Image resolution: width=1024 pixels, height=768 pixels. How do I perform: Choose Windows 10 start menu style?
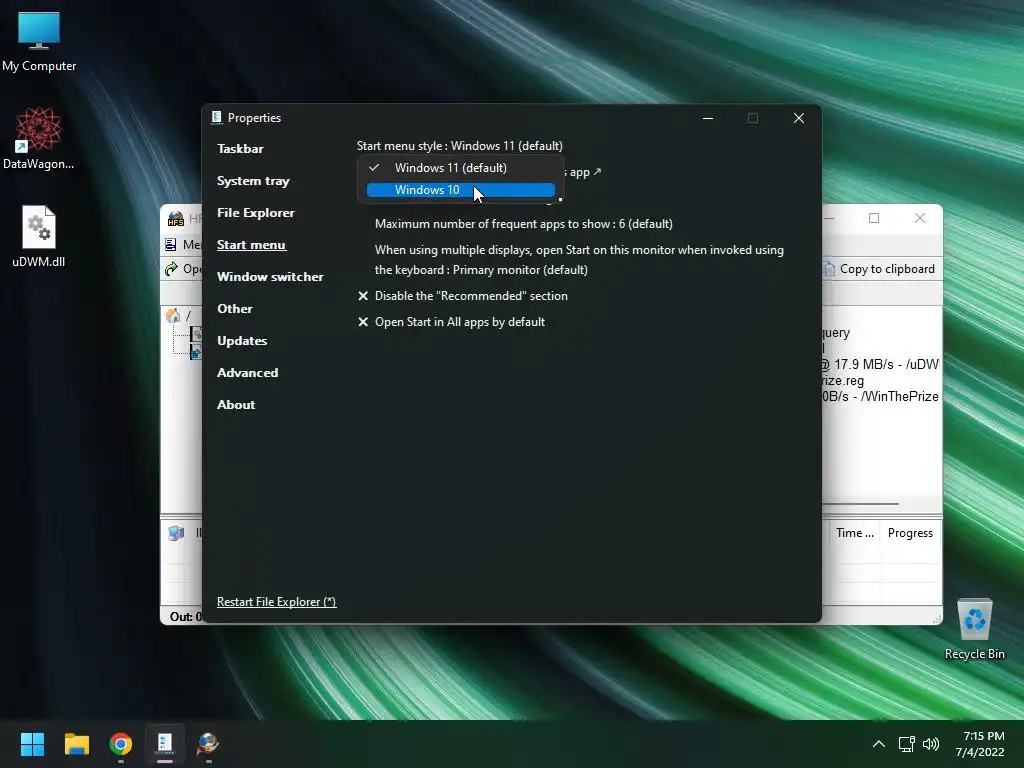coord(460,190)
